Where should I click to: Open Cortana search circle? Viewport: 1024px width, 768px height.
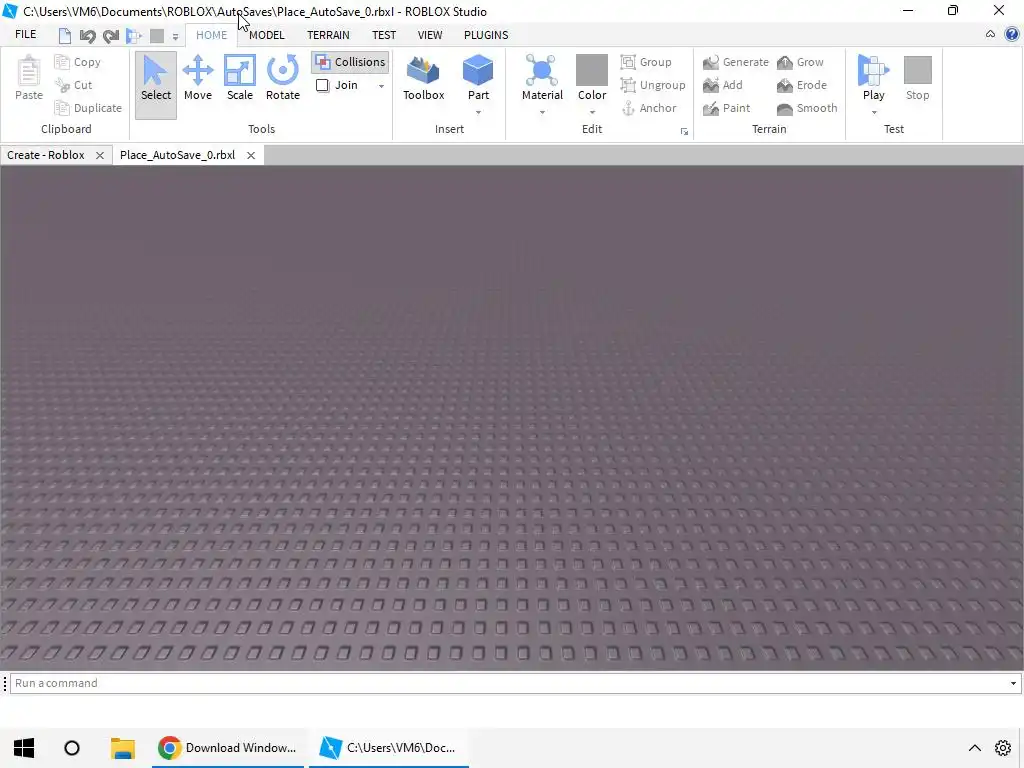point(72,748)
